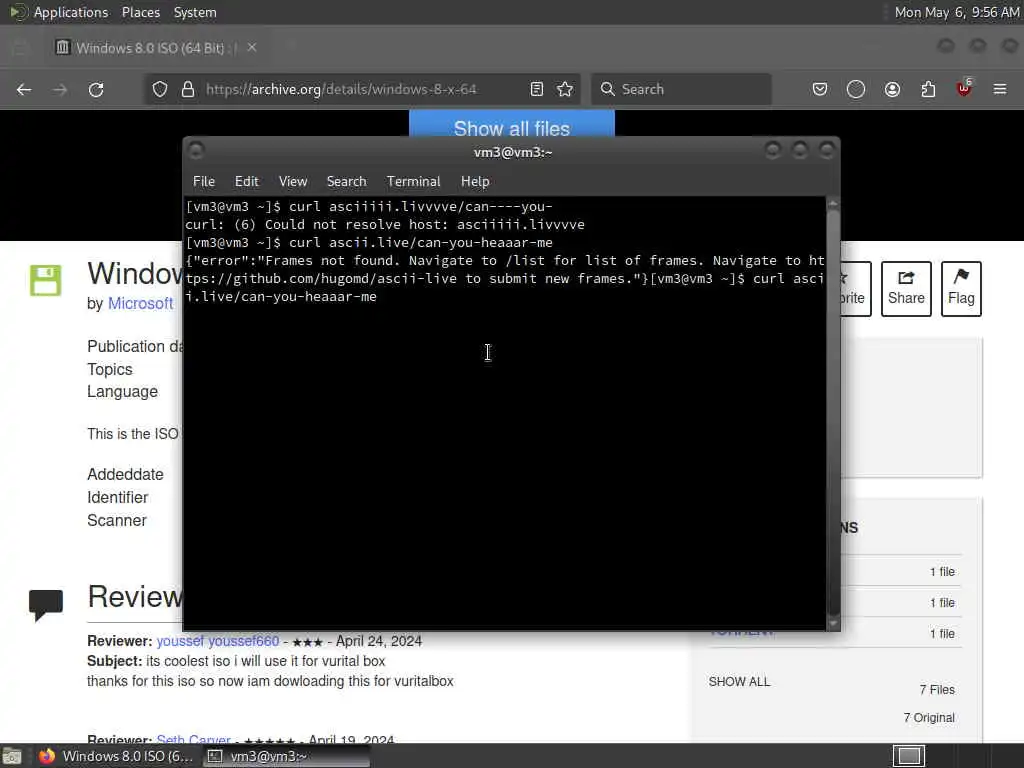Image resolution: width=1024 pixels, height=768 pixels.
Task: Open the tracking protection shield icon
Action: coord(160,89)
